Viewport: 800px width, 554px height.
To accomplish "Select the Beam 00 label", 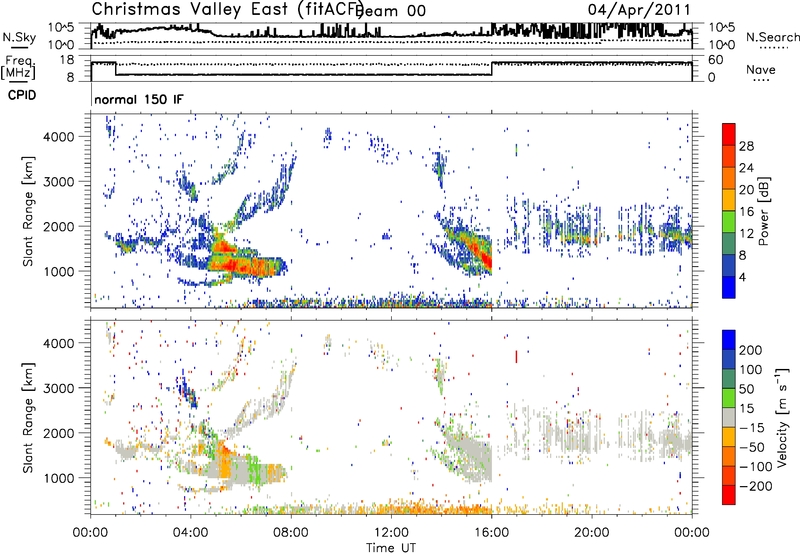I will pyautogui.click(x=392, y=11).
